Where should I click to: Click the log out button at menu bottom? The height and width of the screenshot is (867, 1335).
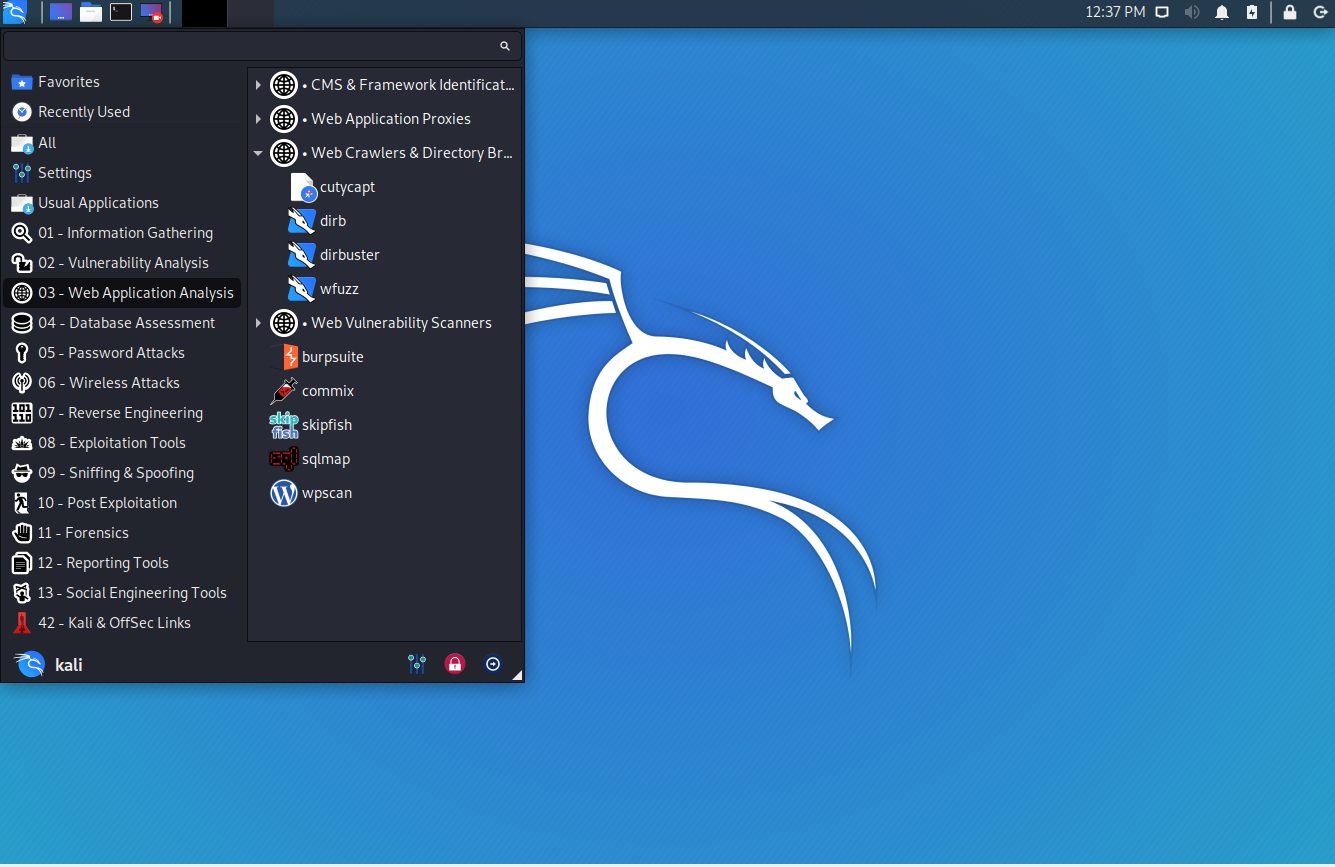point(493,664)
